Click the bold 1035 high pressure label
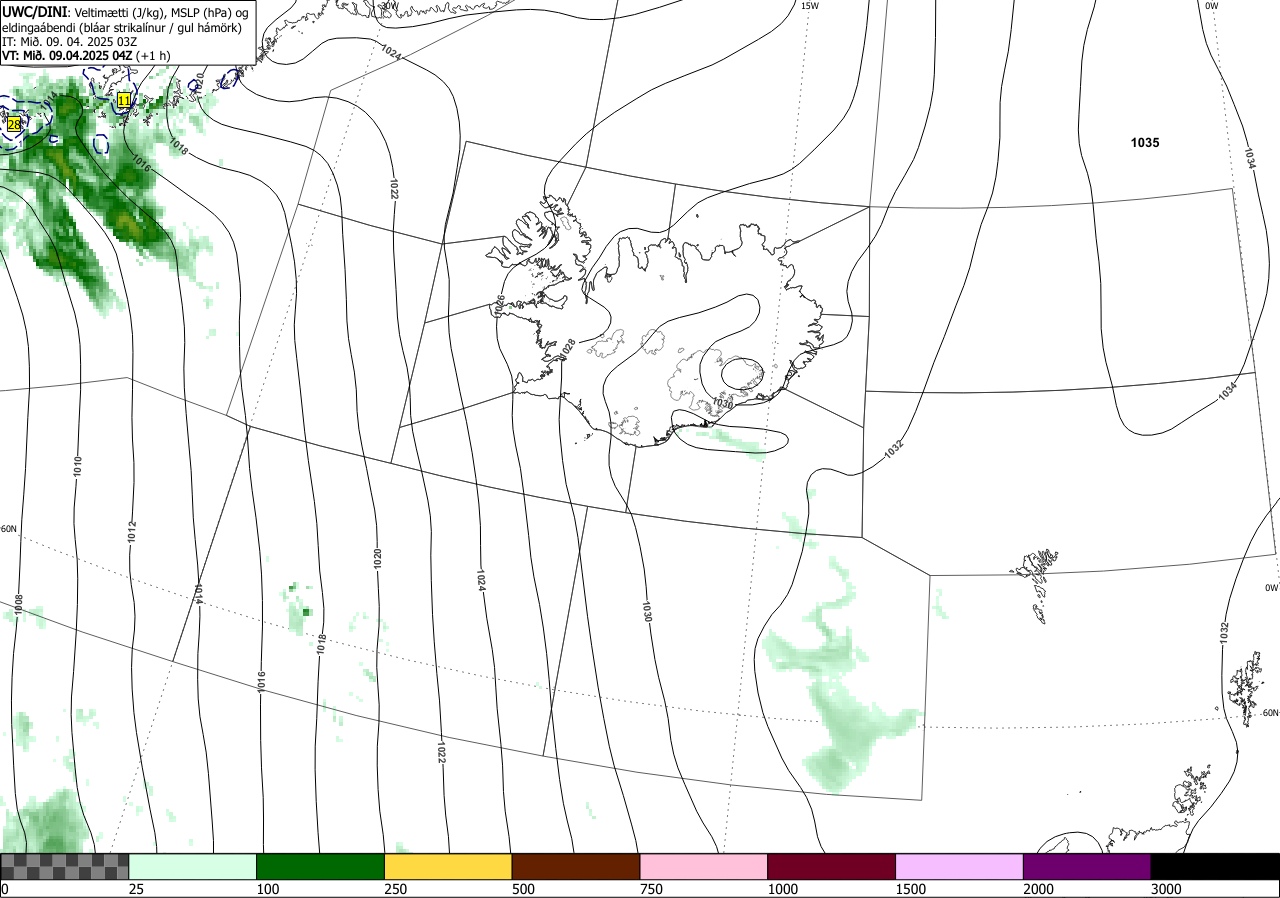The height and width of the screenshot is (898, 1280). tap(1145, 143)
